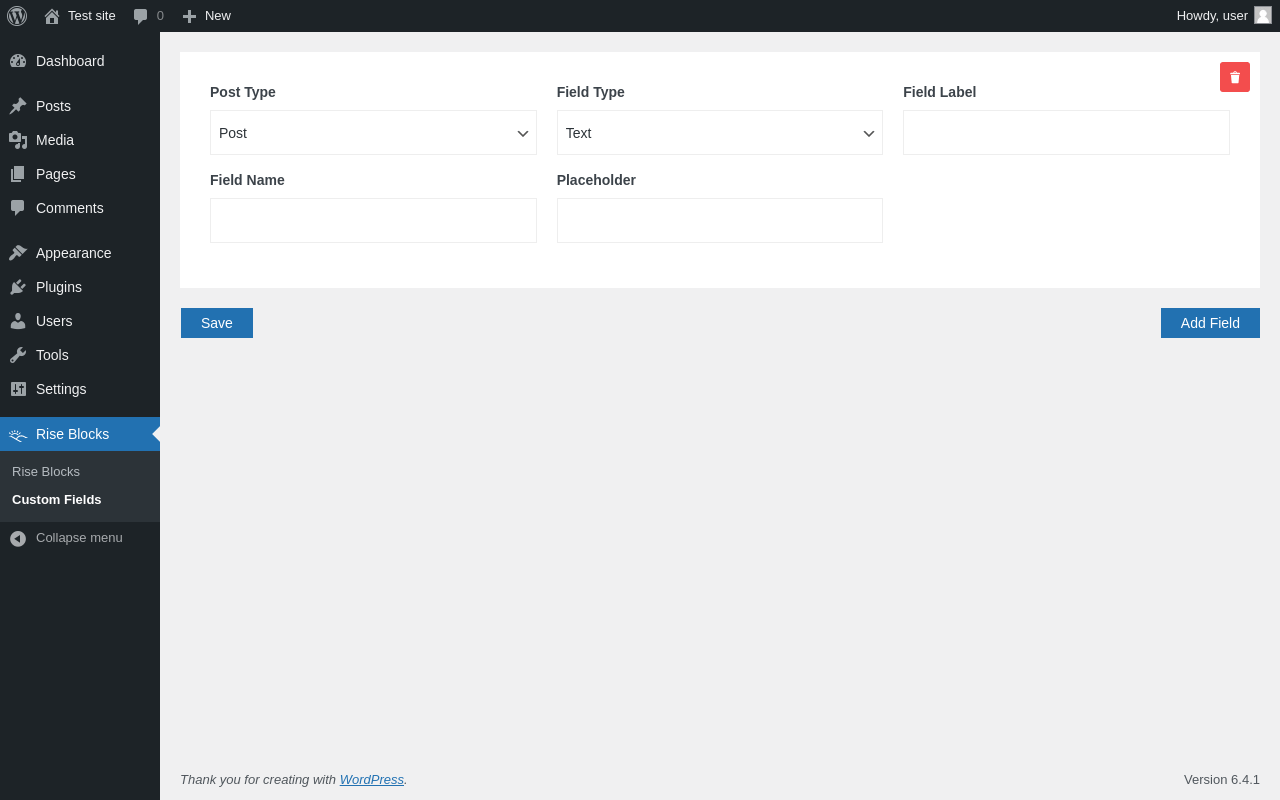Screen dimensions: 1280x800
Task: Click the user avatar icon
Action: [1263, 15]
